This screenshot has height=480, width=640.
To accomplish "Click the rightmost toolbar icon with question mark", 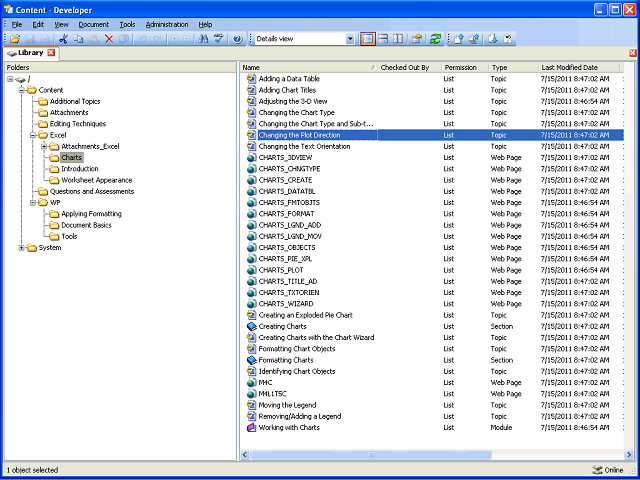I will tap(508, 39).
